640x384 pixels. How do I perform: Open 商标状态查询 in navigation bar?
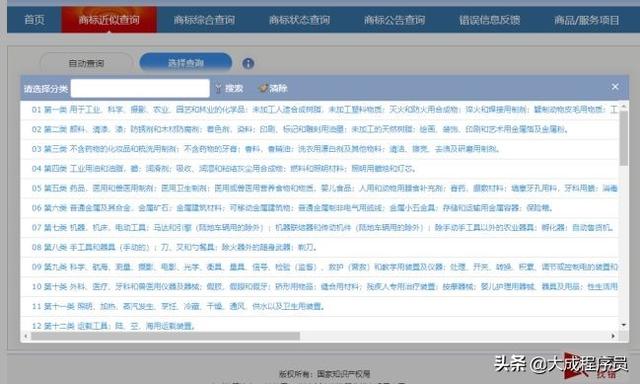(299, 20)
